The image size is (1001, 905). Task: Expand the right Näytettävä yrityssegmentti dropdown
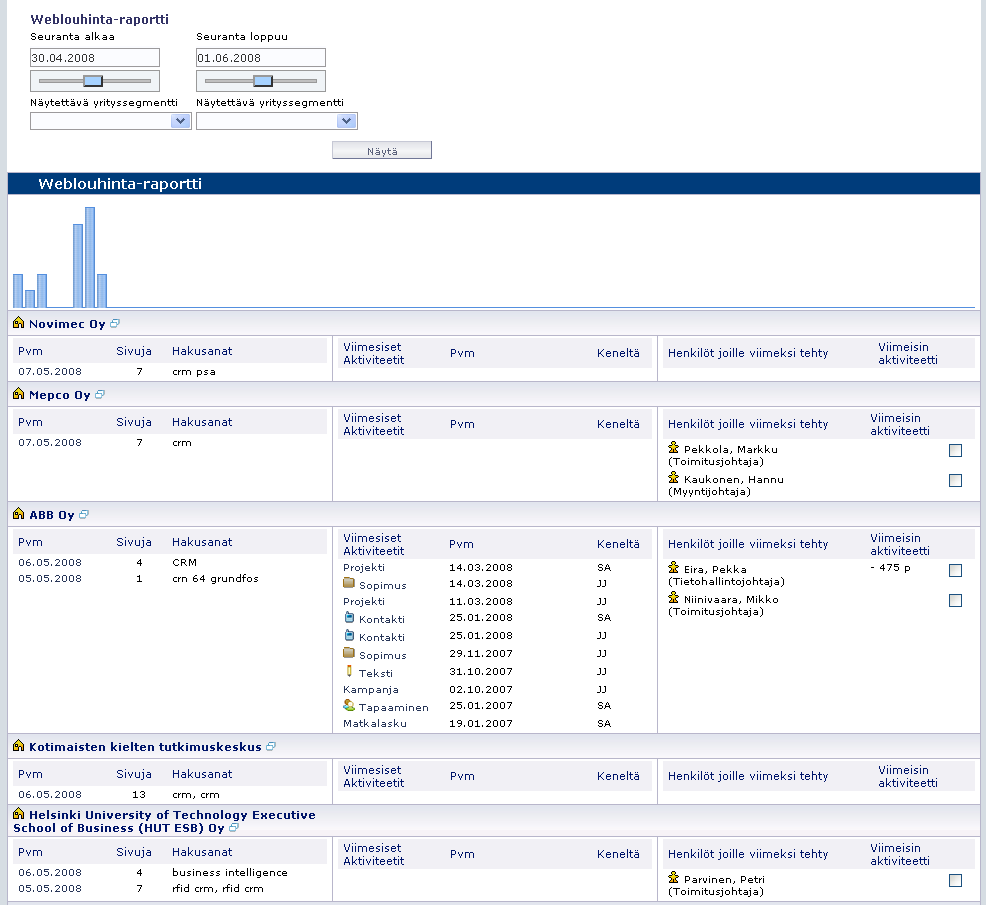click(276, 121)
